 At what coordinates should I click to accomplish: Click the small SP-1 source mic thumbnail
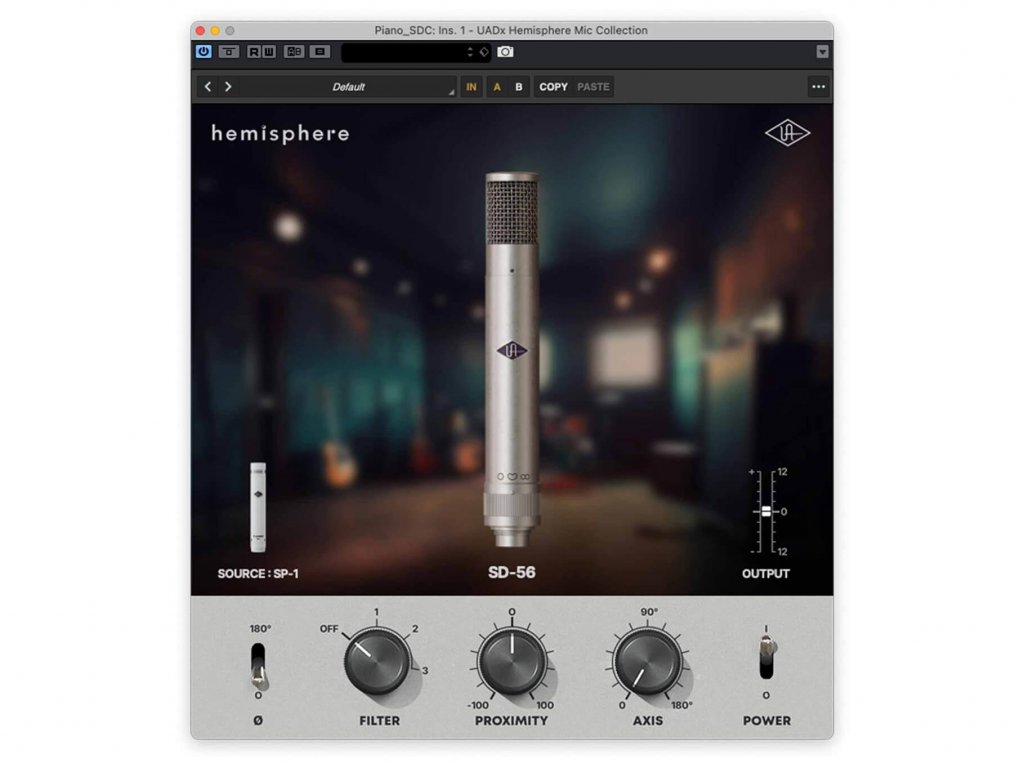coord(258,507)
